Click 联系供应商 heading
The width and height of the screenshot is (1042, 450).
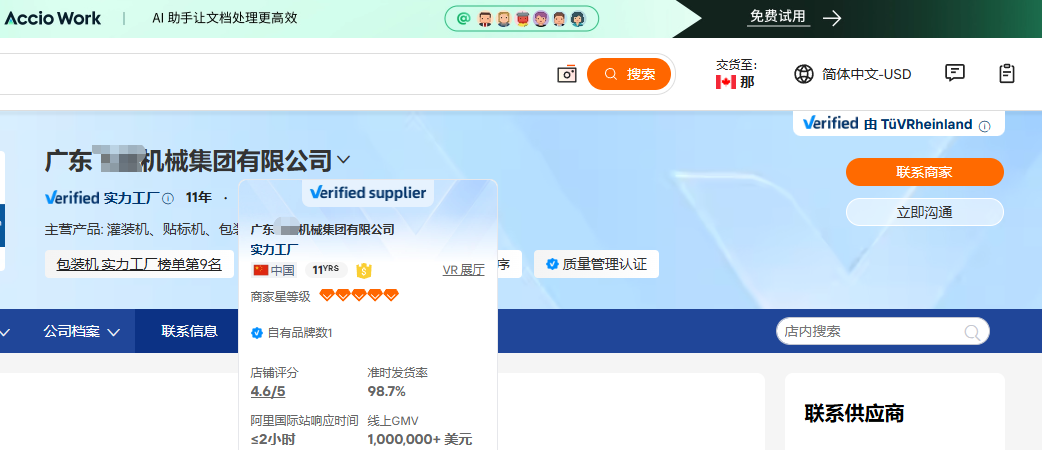point(854,413)
